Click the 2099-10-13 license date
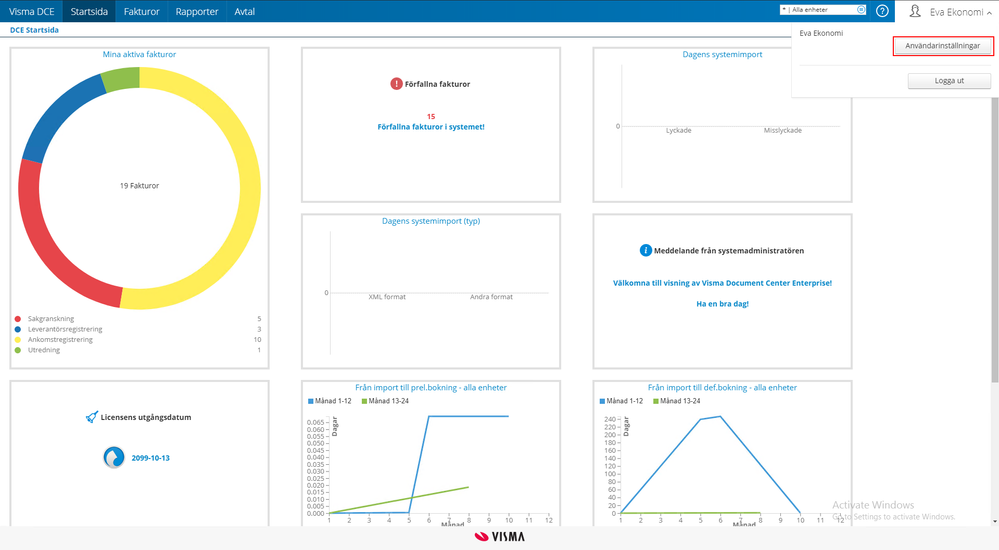The image size is (999, 550). tap(150, 458)
